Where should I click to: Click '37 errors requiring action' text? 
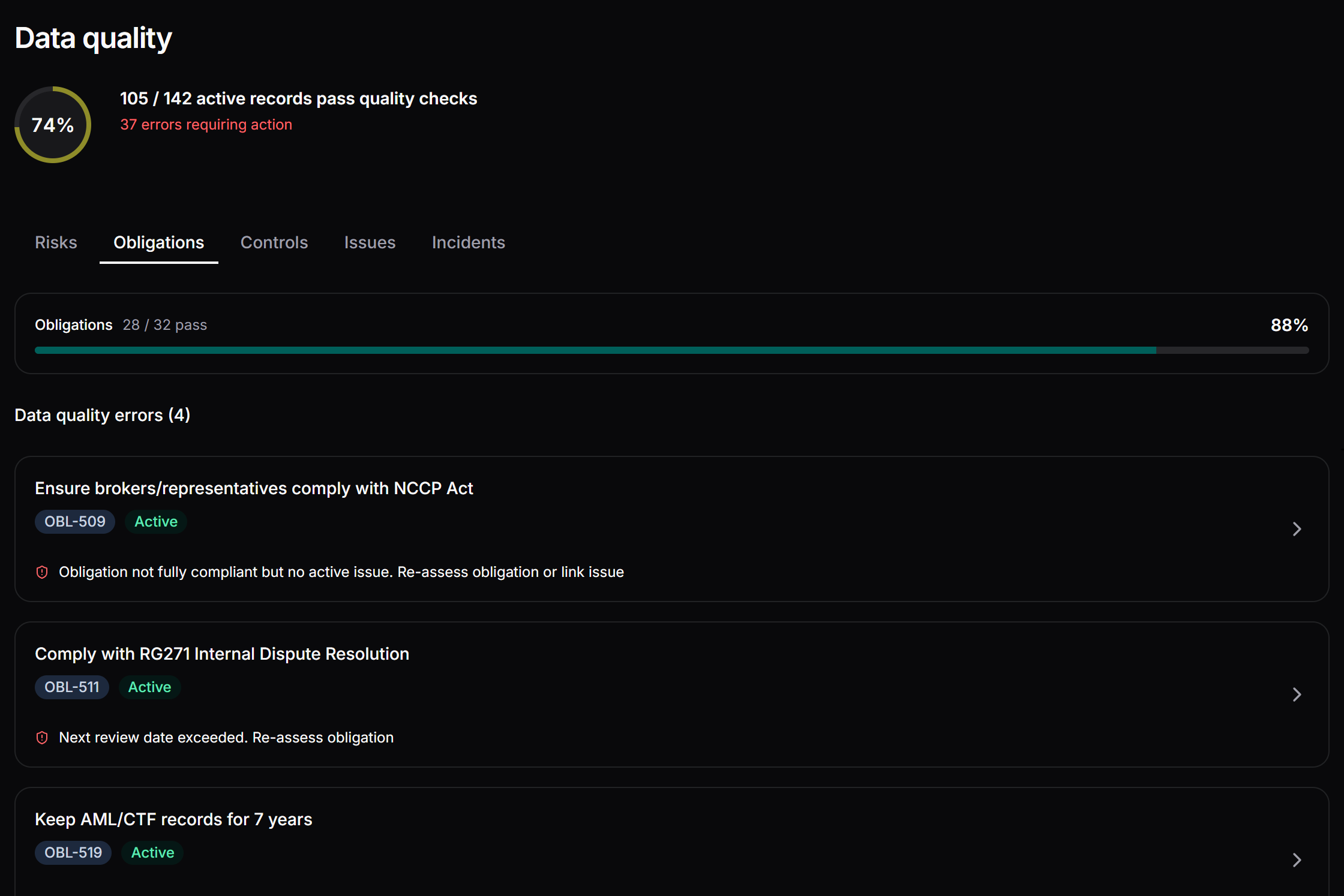point(206,125)
